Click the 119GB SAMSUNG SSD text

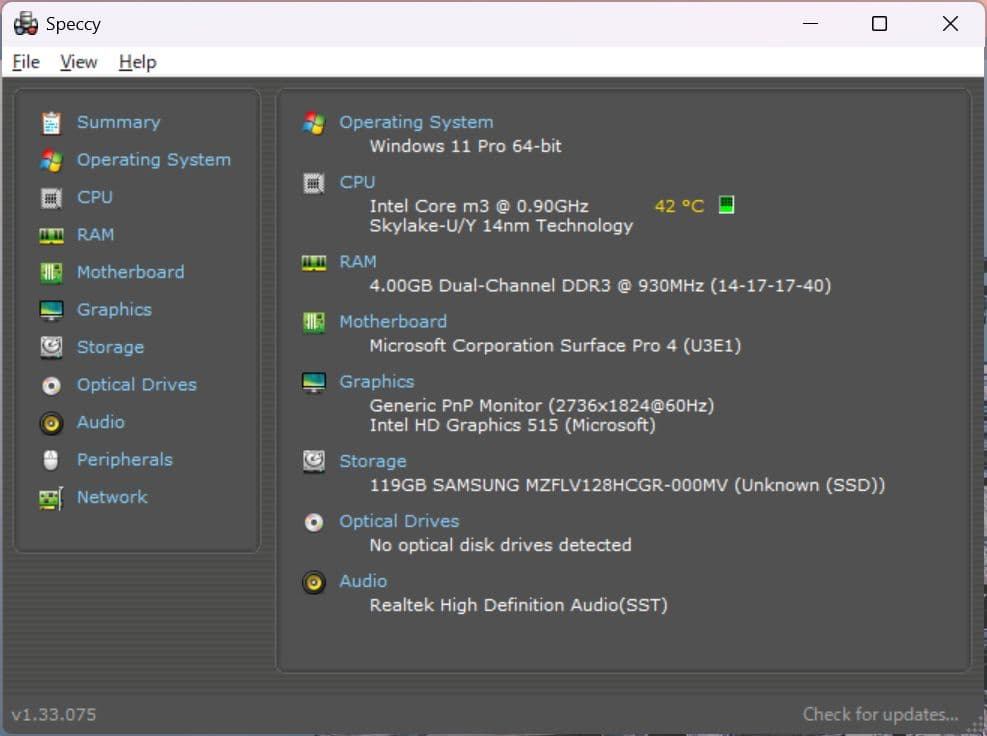[627, 485]
